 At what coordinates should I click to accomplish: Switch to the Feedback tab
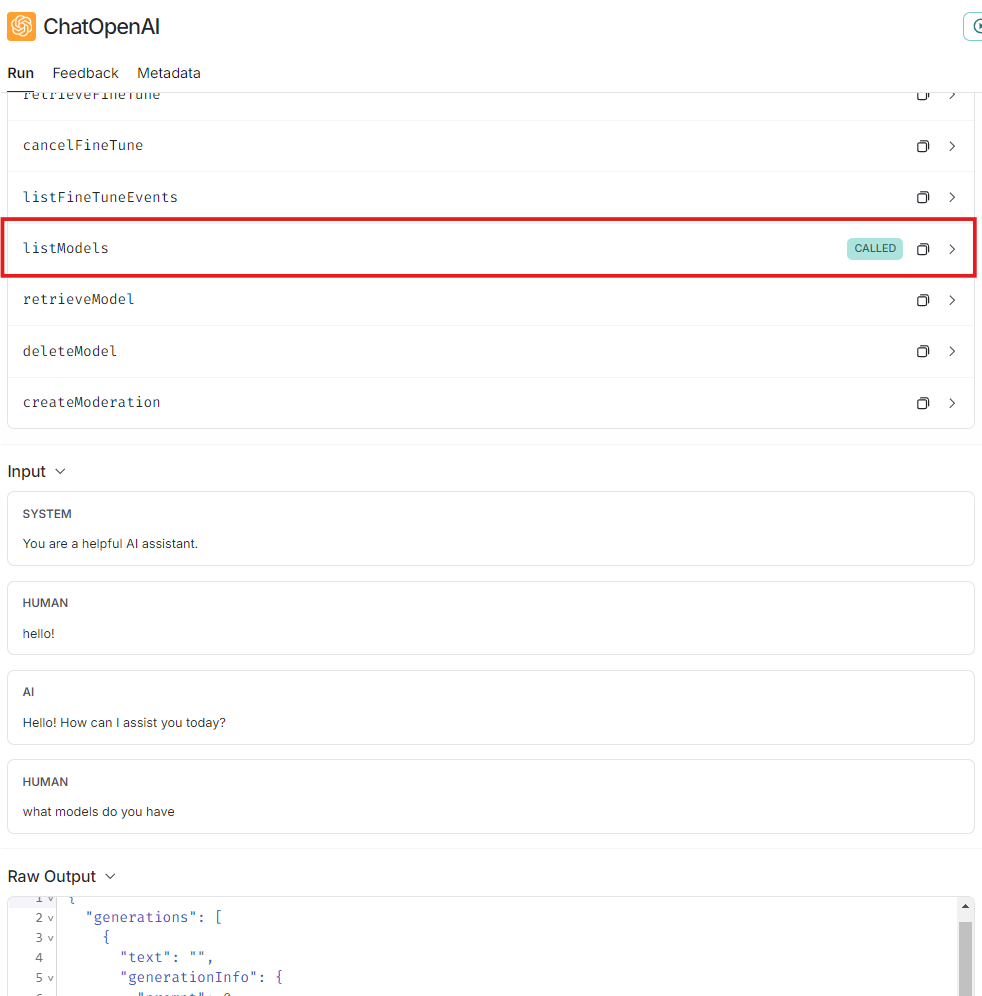85,73
